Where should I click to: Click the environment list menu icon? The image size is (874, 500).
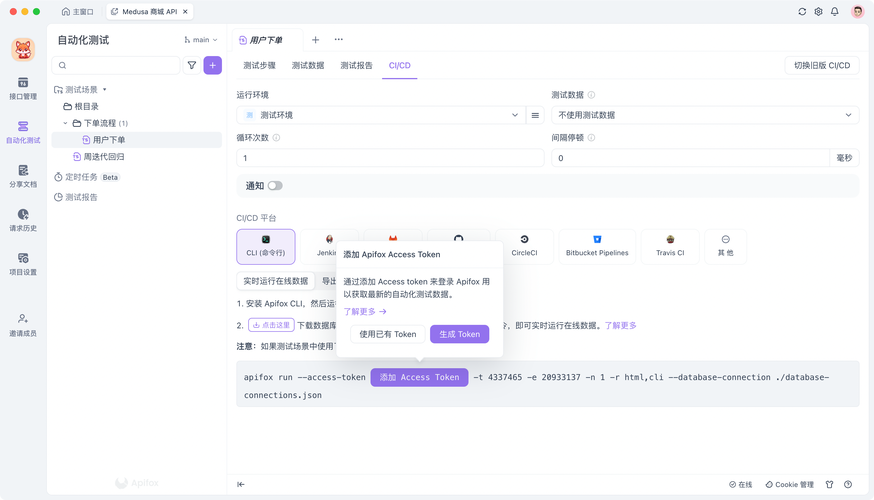[535, 115]
